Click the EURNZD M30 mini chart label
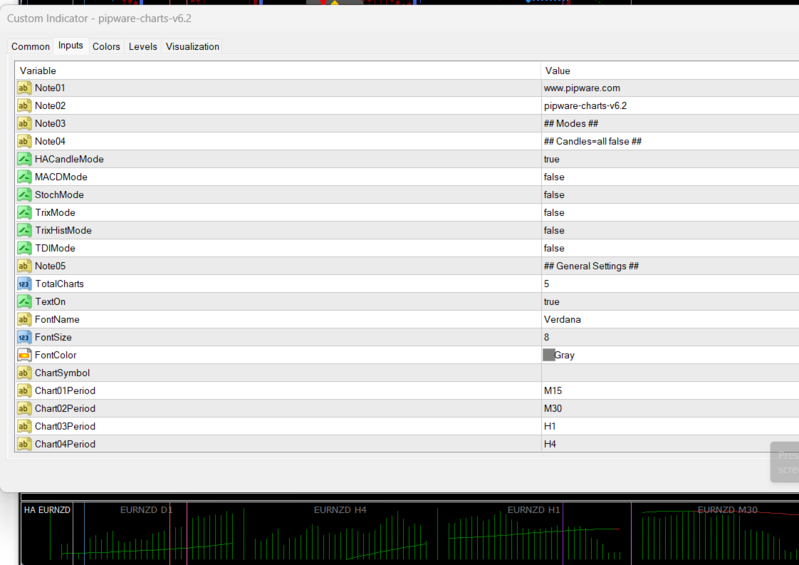The width and height of the screenshot is (799, 565). 727,510
